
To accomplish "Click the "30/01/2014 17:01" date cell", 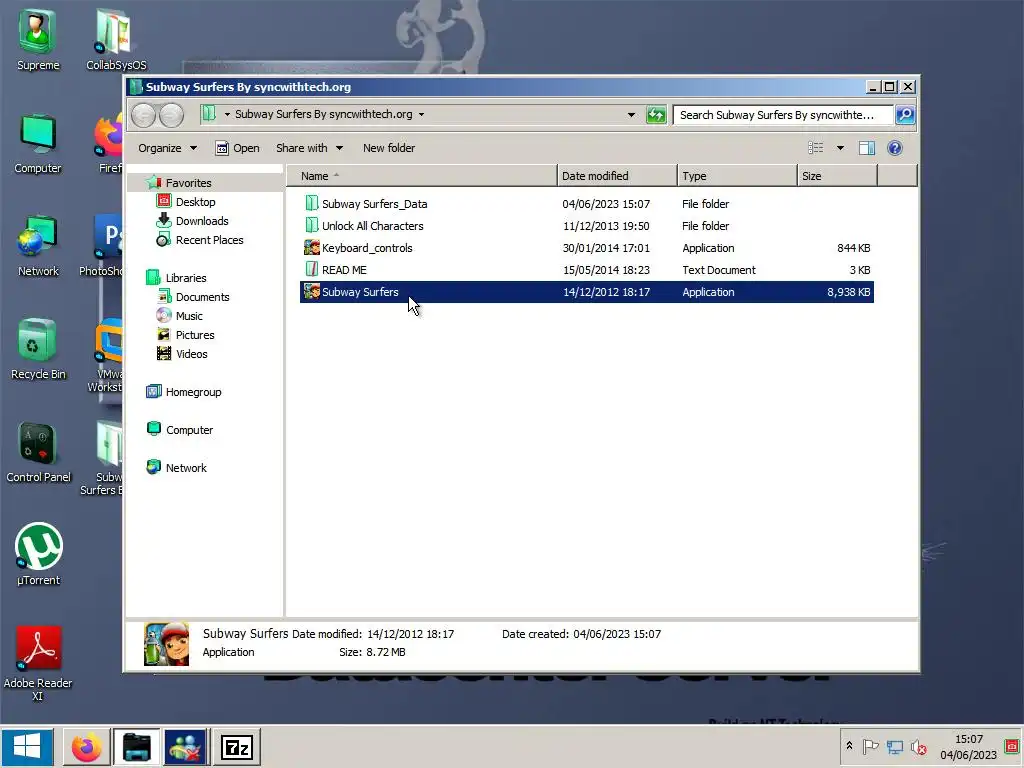I will (x=606, y=248).
